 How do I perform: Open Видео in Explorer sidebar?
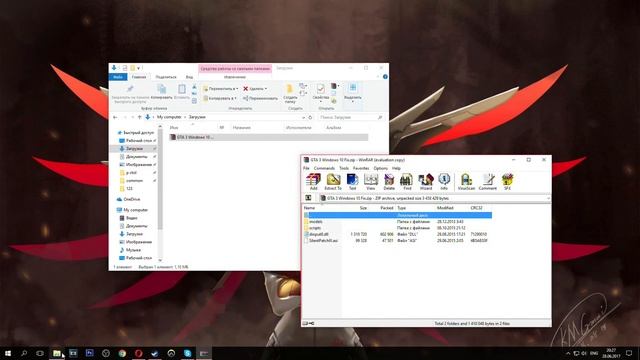click(131, 218)
